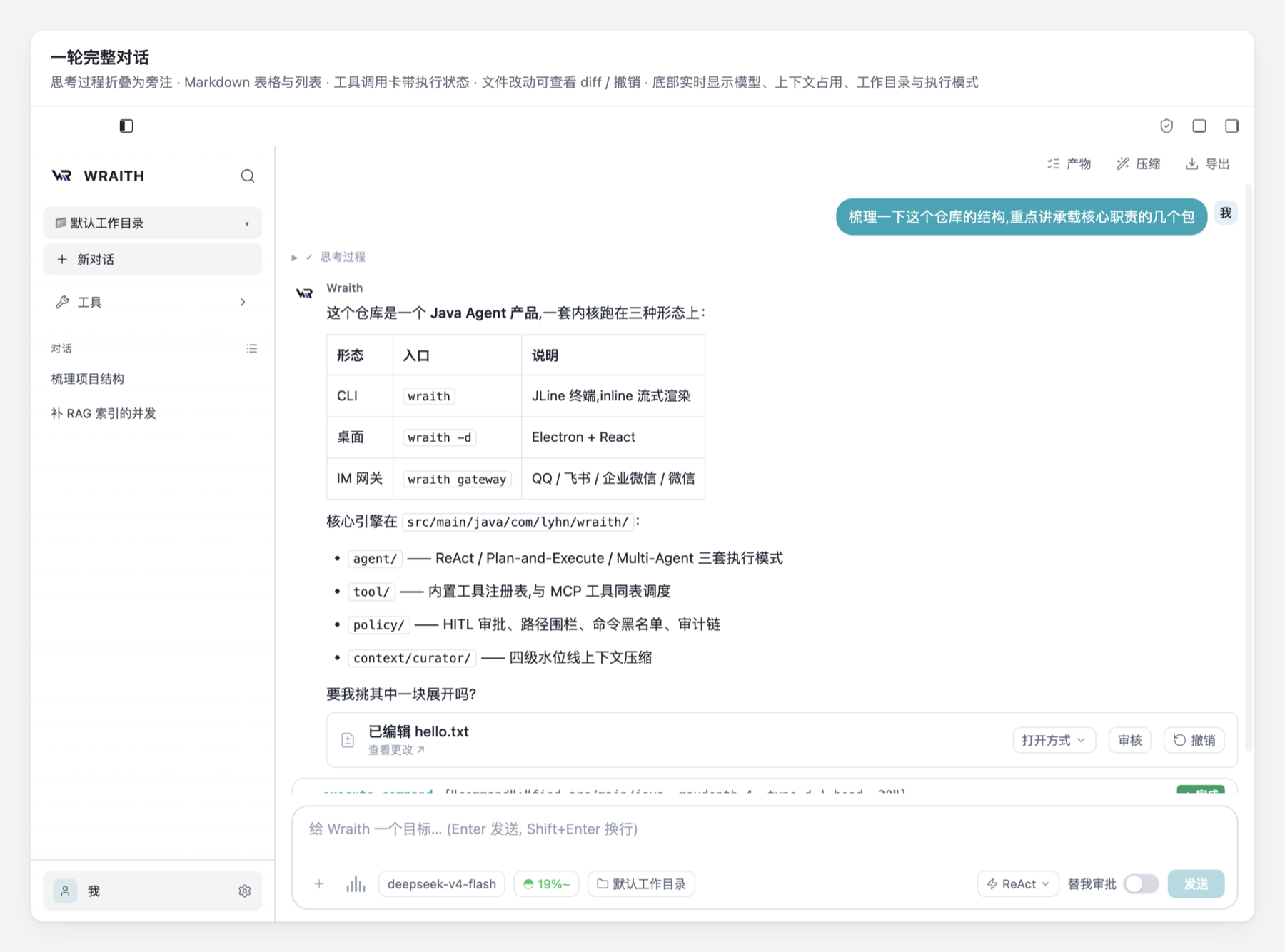This screenshot has height=952, width=1285.
Task: Open the 补 RAG 索引的并发 conversation
Action: (104, 414)
